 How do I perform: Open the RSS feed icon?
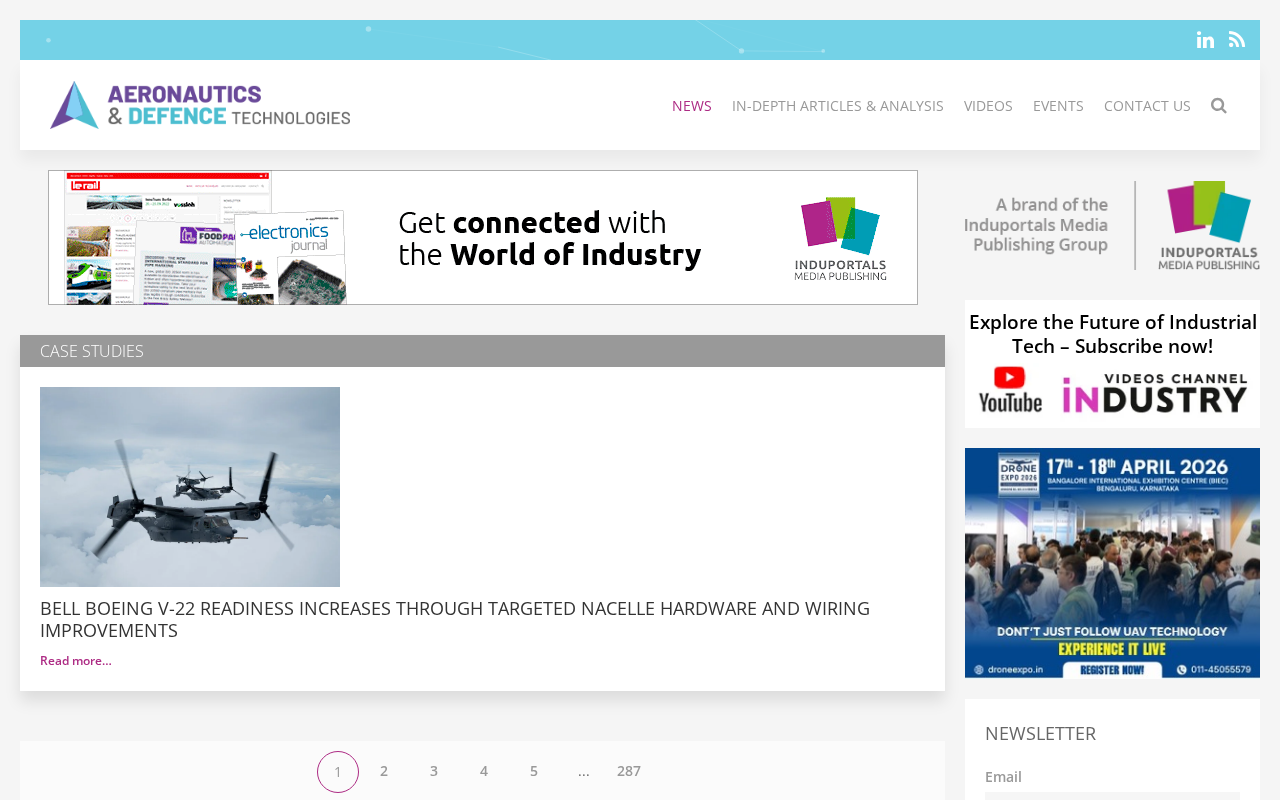pyautogui.click(x=1237, y=40)
